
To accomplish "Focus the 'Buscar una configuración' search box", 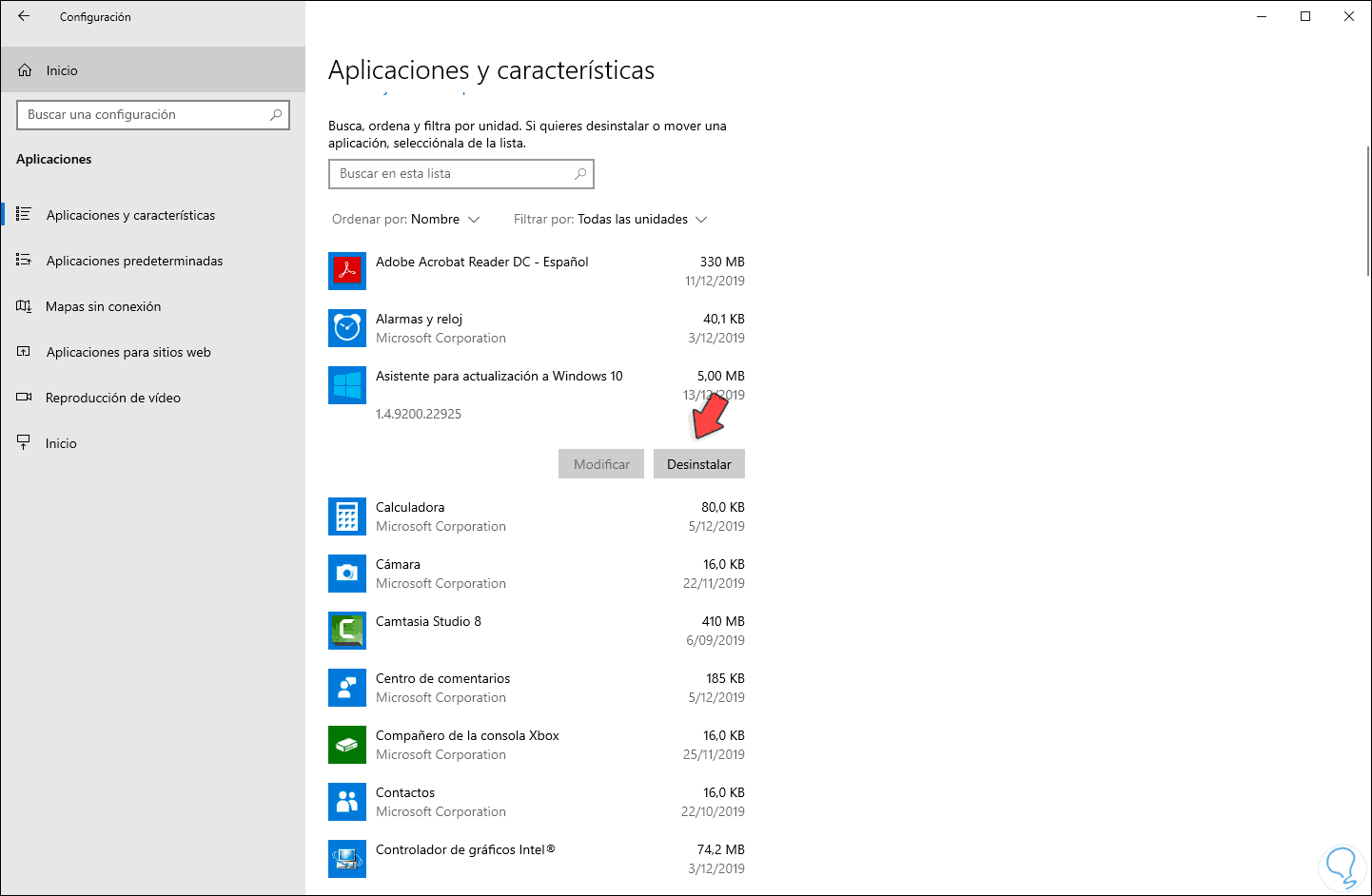I will [152, 115].
